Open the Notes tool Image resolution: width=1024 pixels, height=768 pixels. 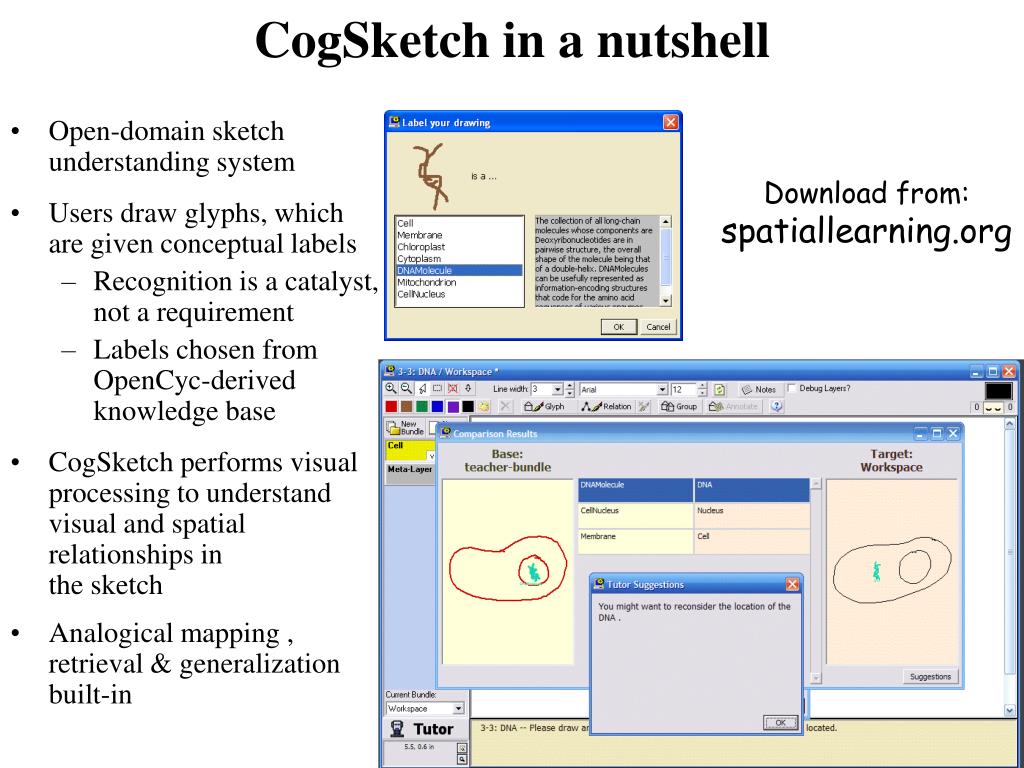tap(758, 389)
